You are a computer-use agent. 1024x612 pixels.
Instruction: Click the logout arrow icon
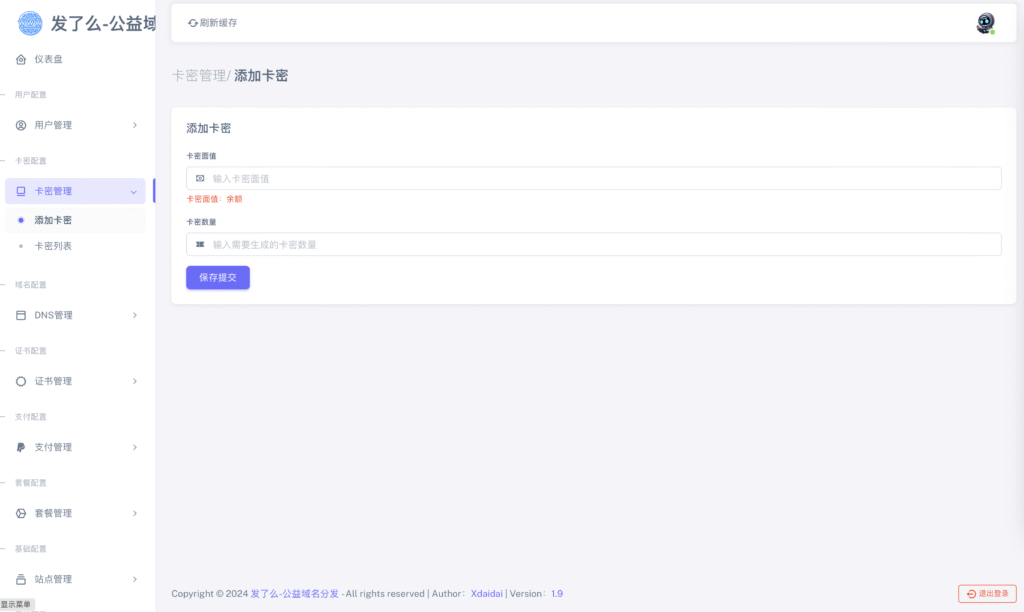971,594
